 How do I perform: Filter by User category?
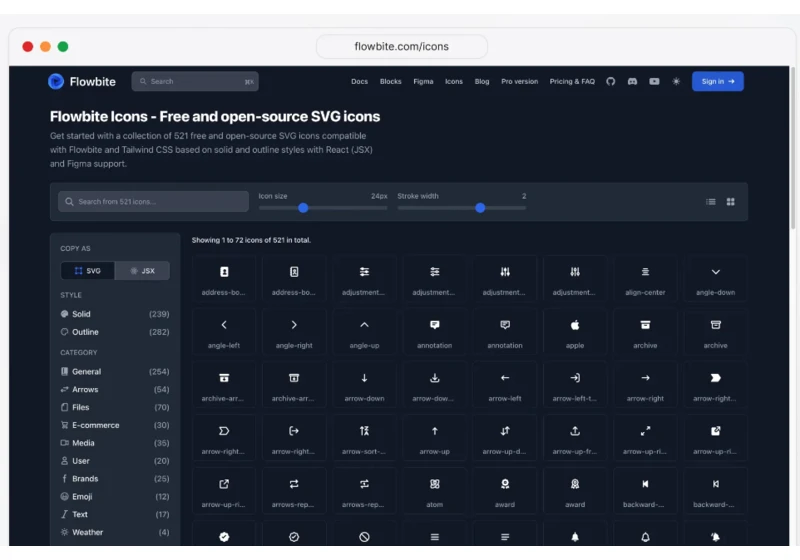point(115,461)
